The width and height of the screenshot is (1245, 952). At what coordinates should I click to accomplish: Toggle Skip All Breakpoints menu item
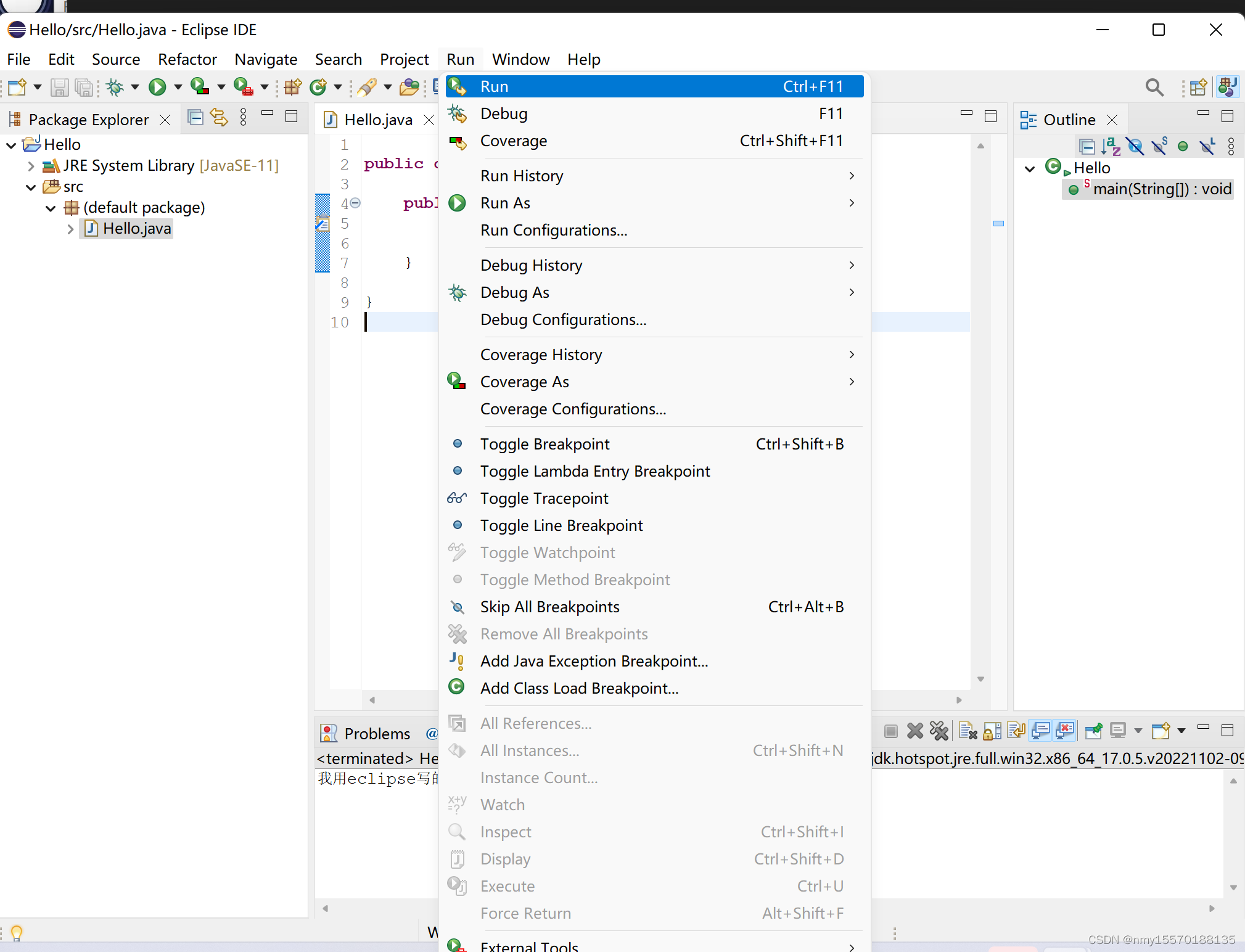click(x=549, y=607)
